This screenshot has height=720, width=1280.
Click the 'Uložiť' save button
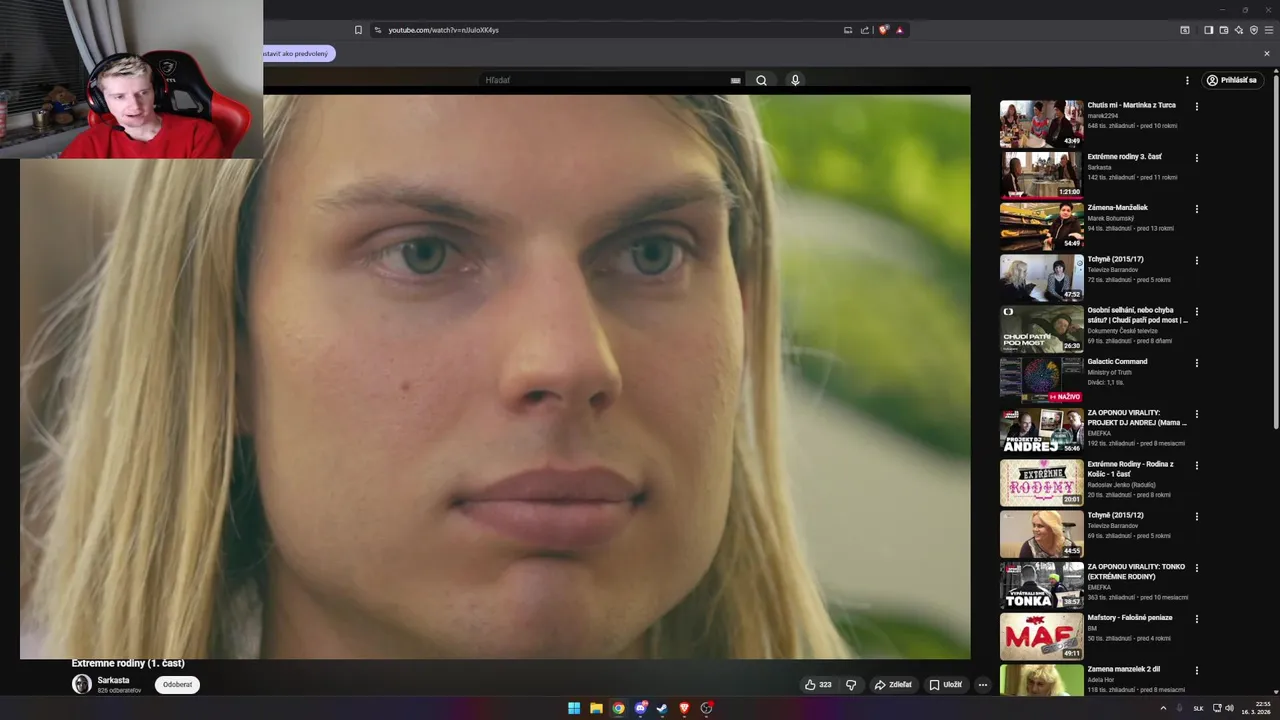coord(945,685)
